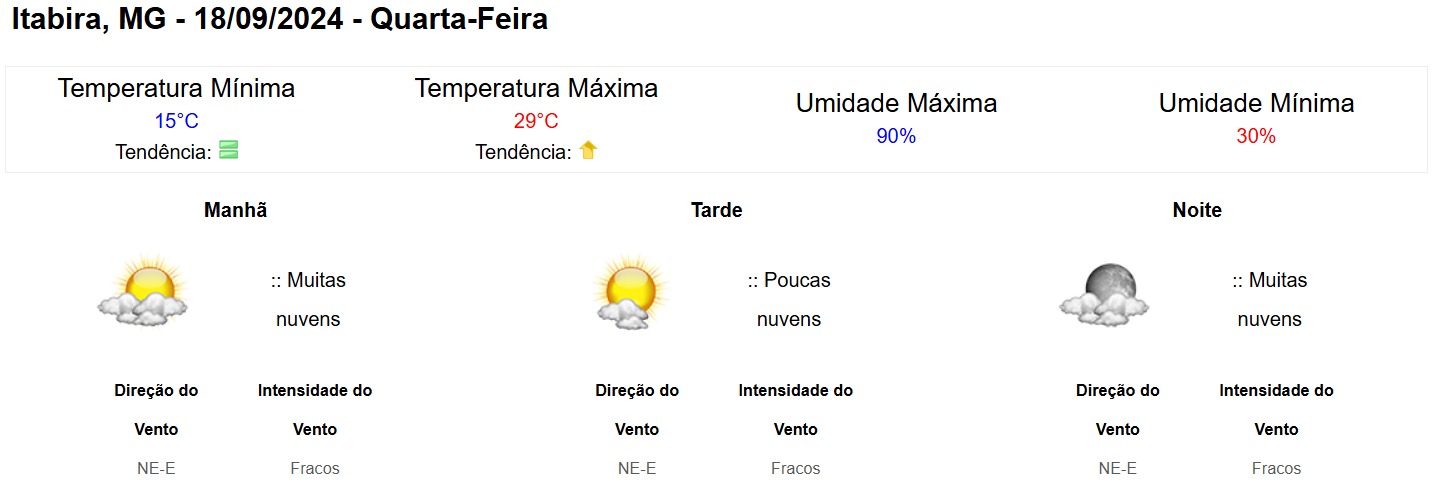Click the Temperatura Mínima label

click(x=176, y=88)
